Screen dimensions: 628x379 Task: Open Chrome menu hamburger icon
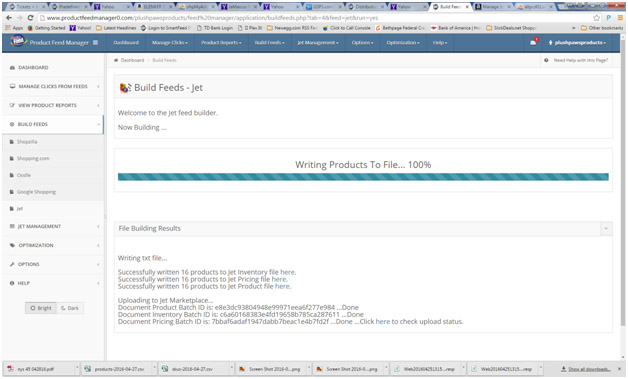point(620,18)
